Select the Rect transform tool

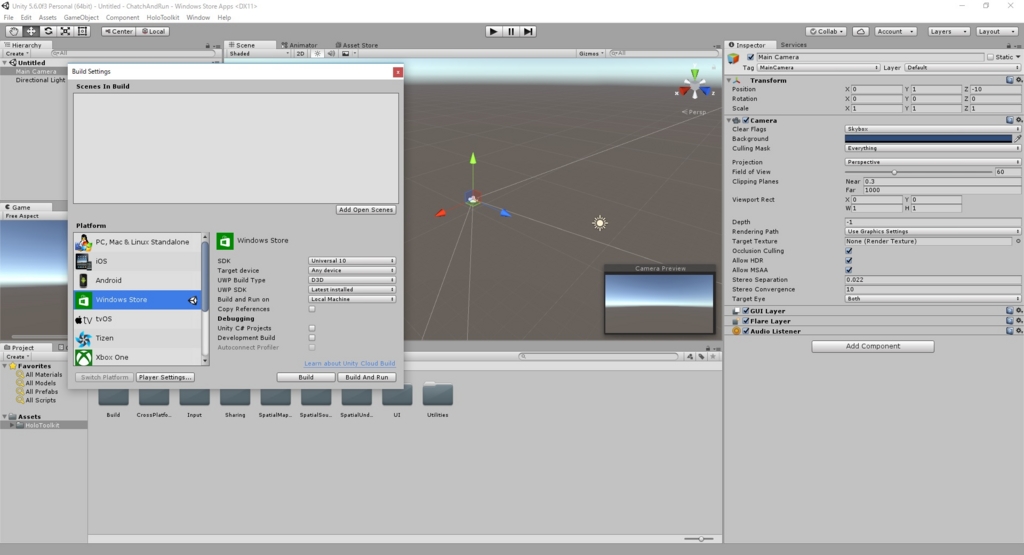coord(82,31)
